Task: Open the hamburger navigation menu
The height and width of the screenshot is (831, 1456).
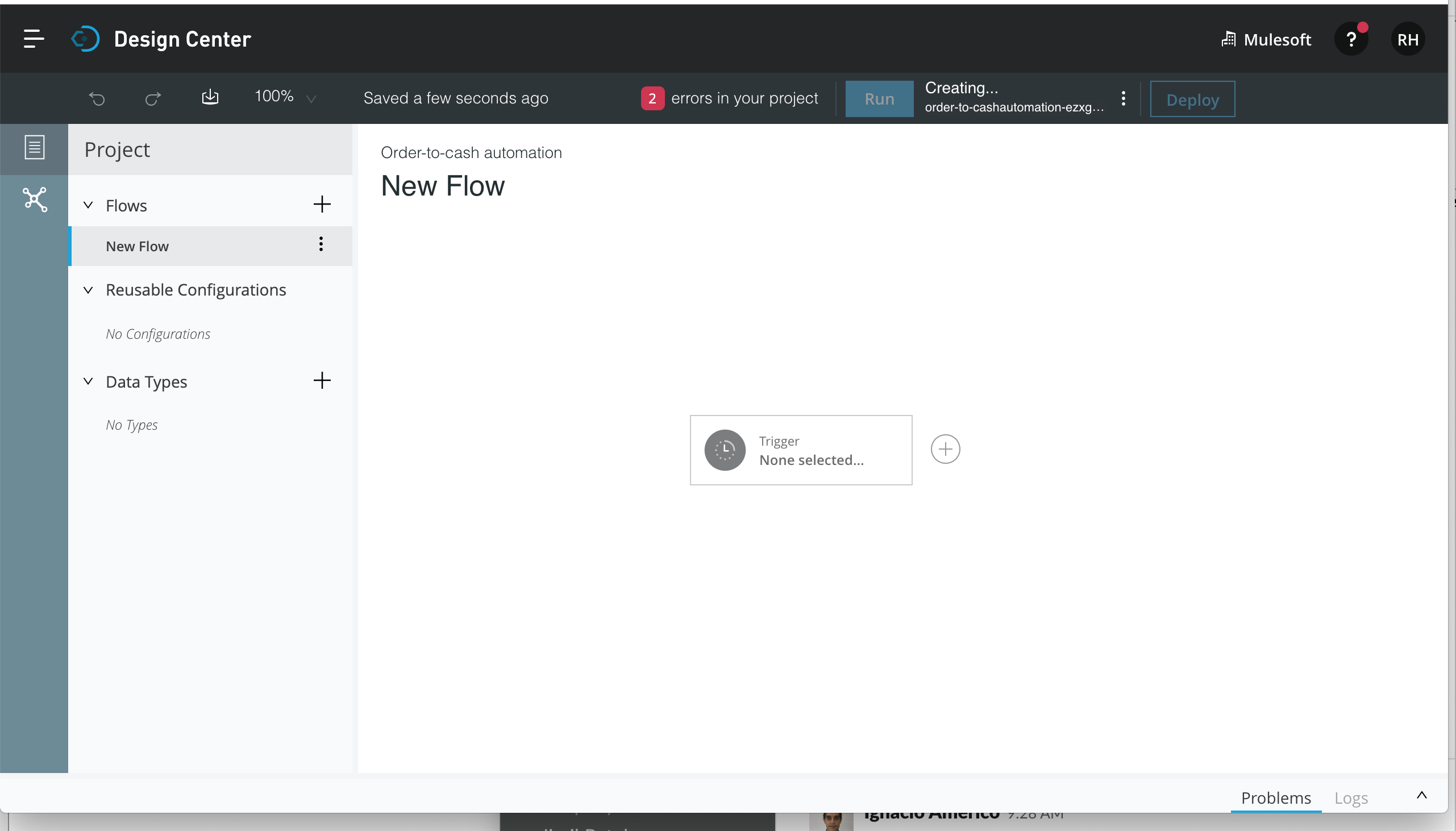Action: (x=34, y=39)
